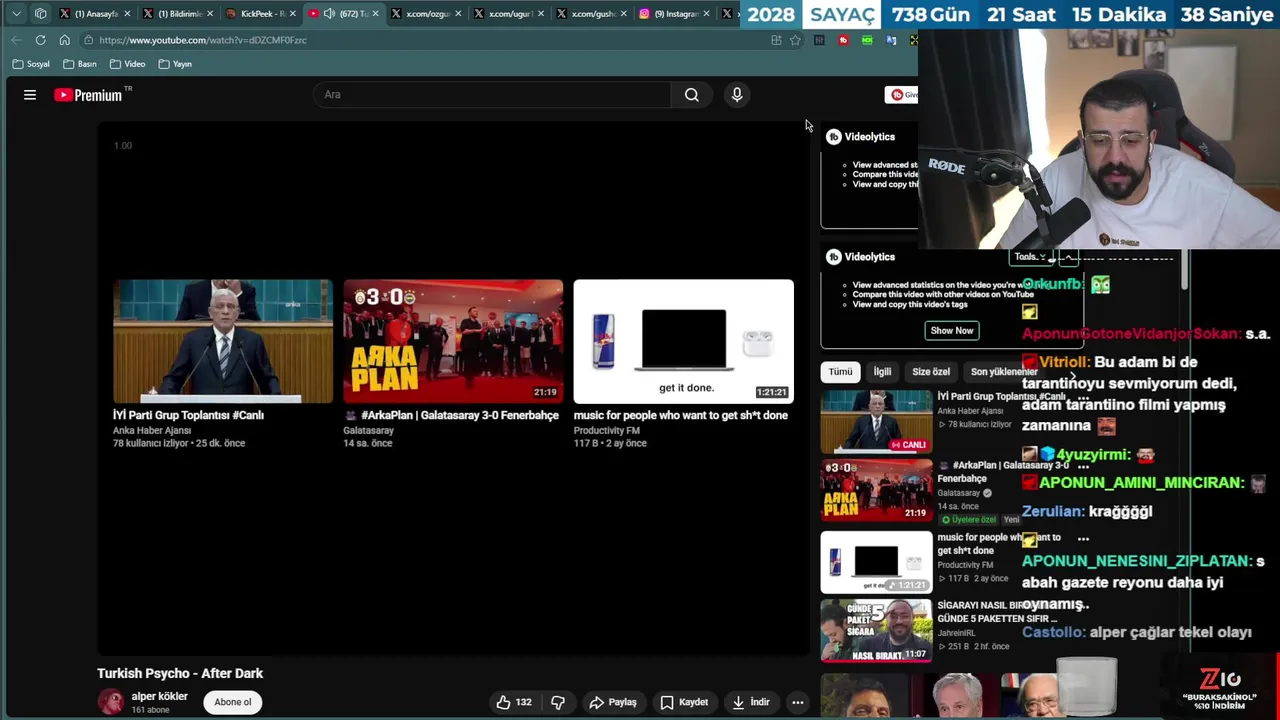Open the workspaces icon beside tab list
1280x720 pixels.
40,14
